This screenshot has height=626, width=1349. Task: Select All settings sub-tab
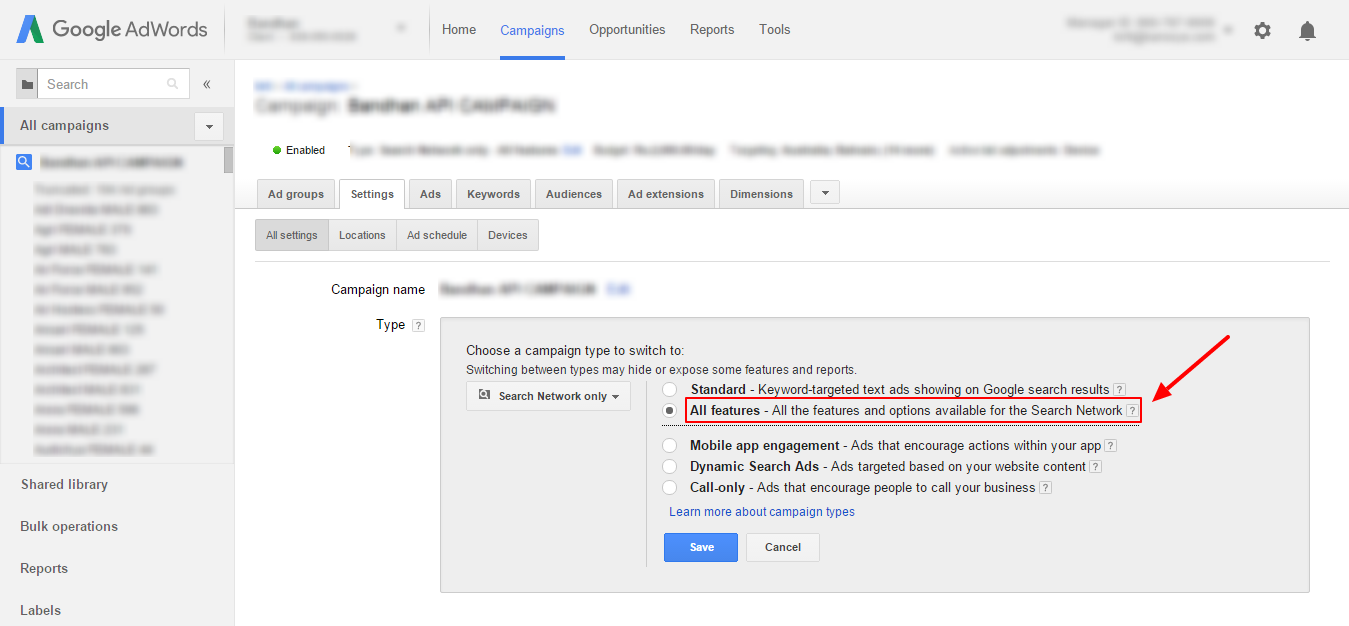(292, 235)
